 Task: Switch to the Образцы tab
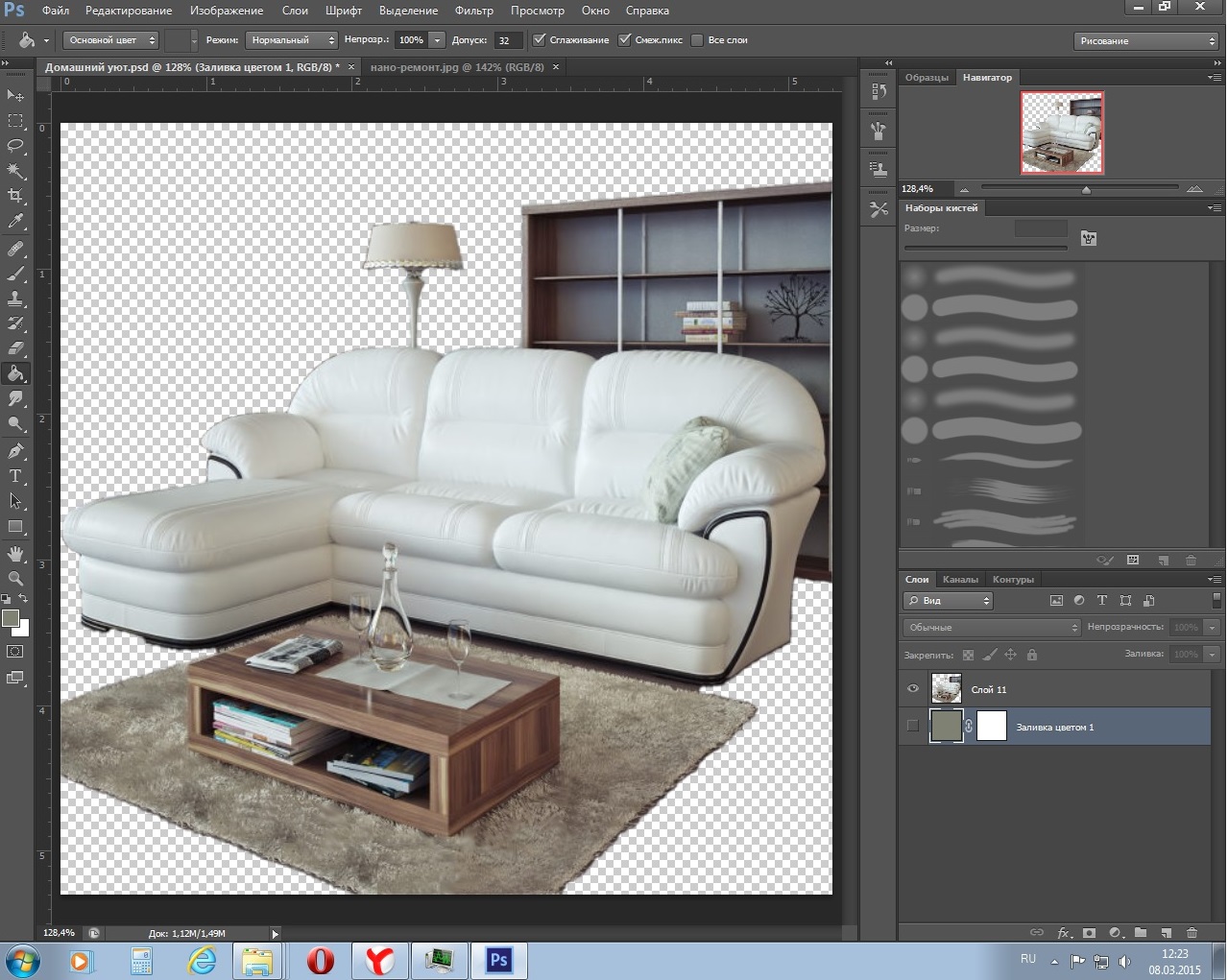point(927,77)
